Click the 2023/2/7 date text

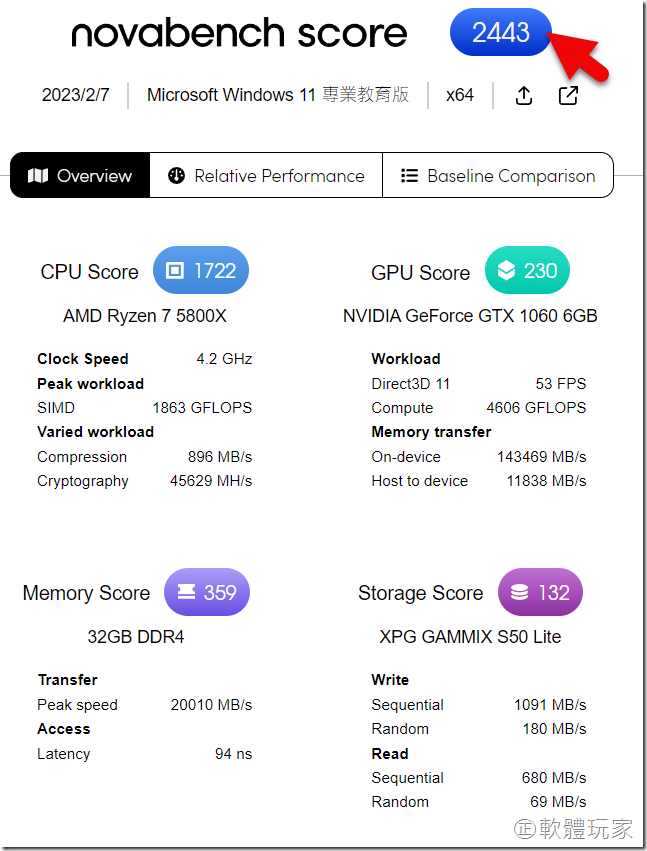coord(76,95)
